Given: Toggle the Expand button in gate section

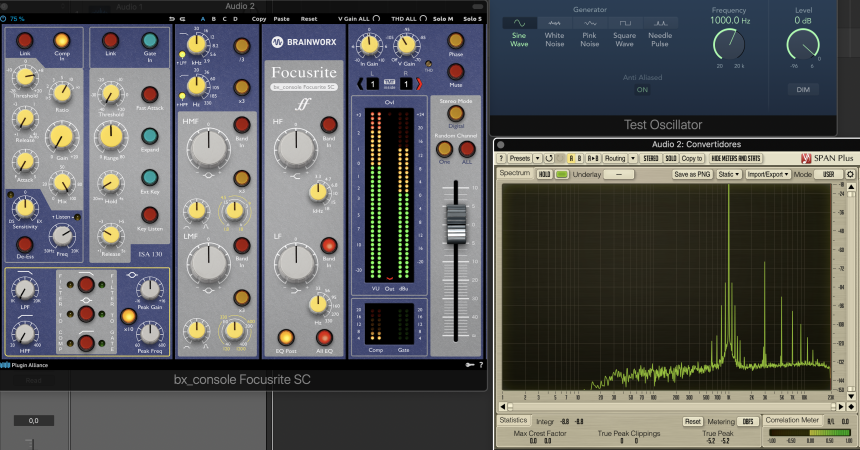Looking at the screenshot, I should pyautogui.click(x=150, y=136).
